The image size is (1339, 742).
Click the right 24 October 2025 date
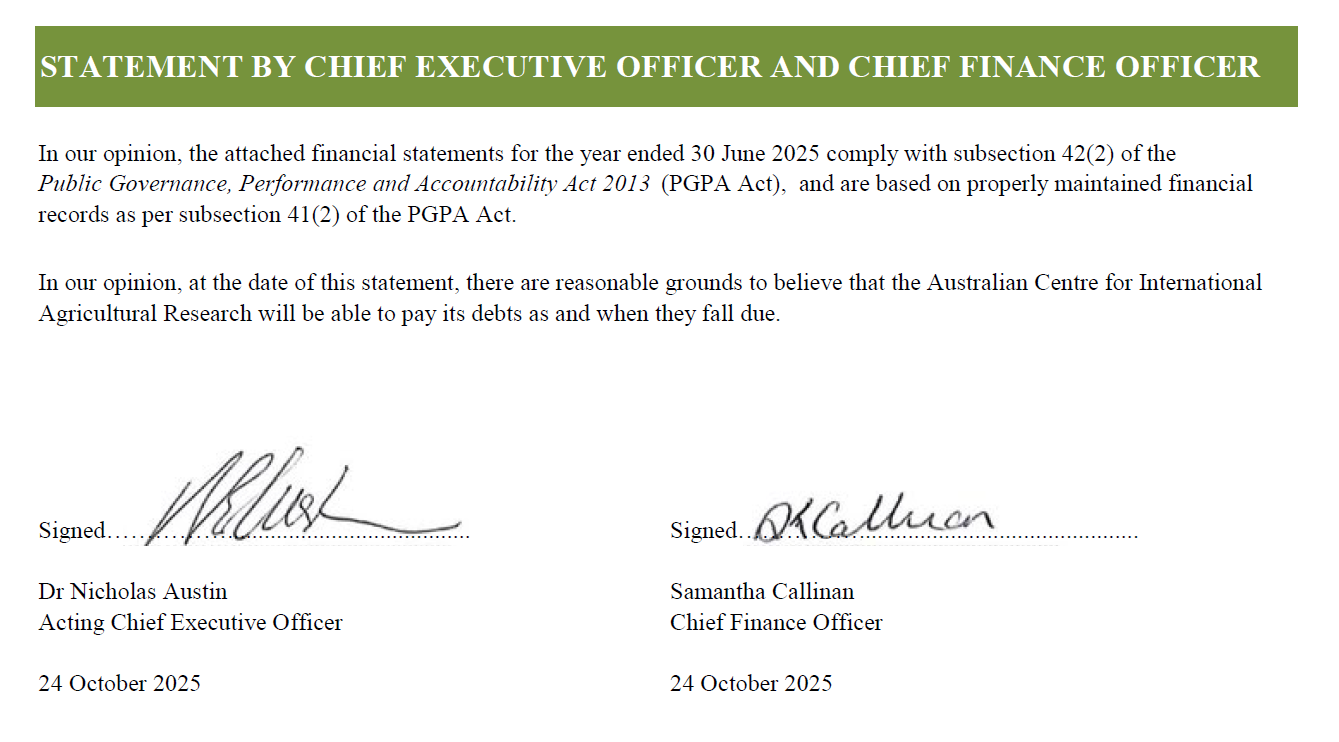(751, 683)
